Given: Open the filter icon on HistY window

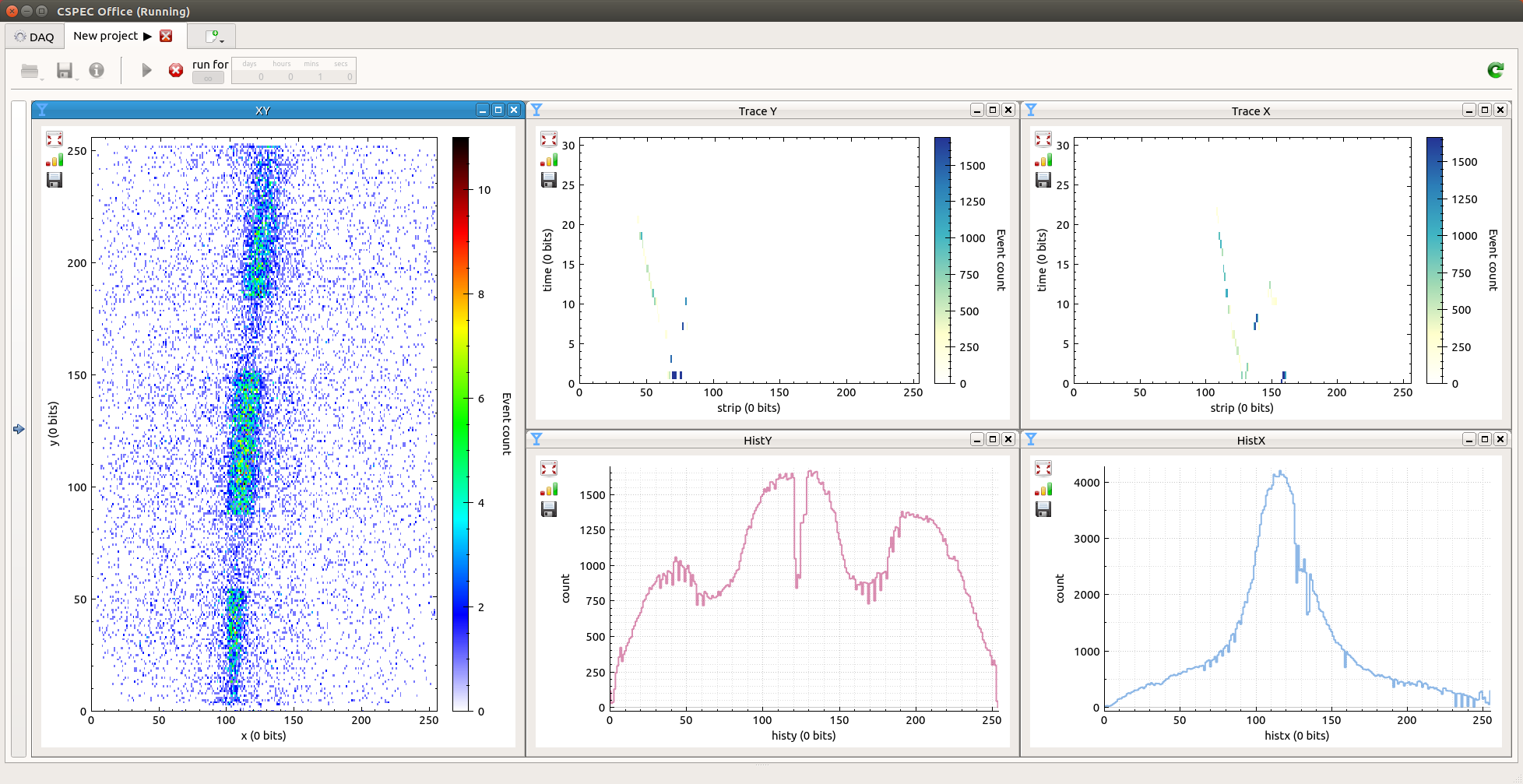Looking at the screenshot, I should pyautogui.click(x=536, y=439).
